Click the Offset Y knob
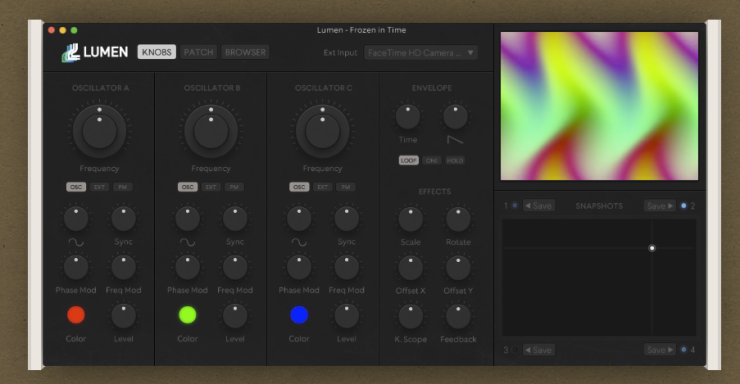 click(458, 267)
